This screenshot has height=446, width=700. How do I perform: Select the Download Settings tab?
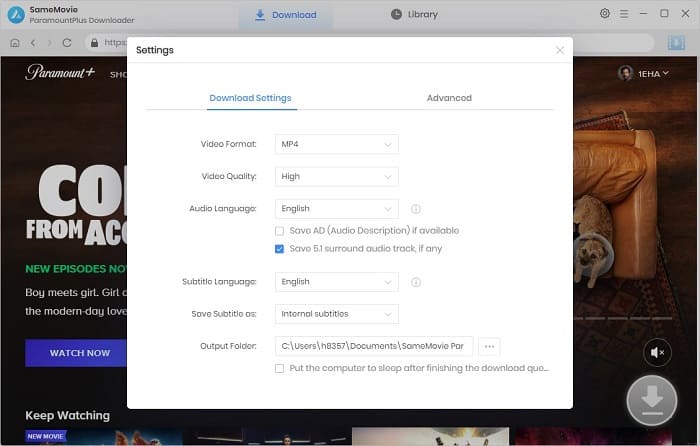click(x=250, y=98)
